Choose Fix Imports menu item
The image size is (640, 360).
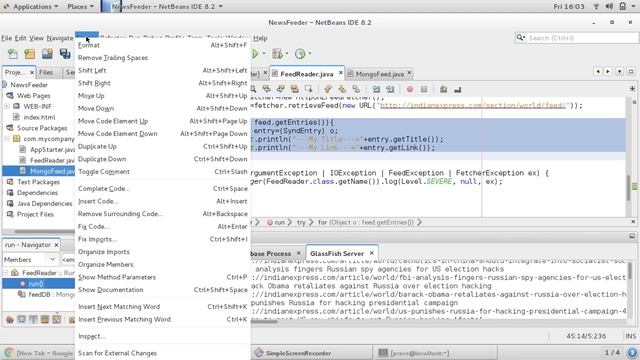(x=163, y=239)
